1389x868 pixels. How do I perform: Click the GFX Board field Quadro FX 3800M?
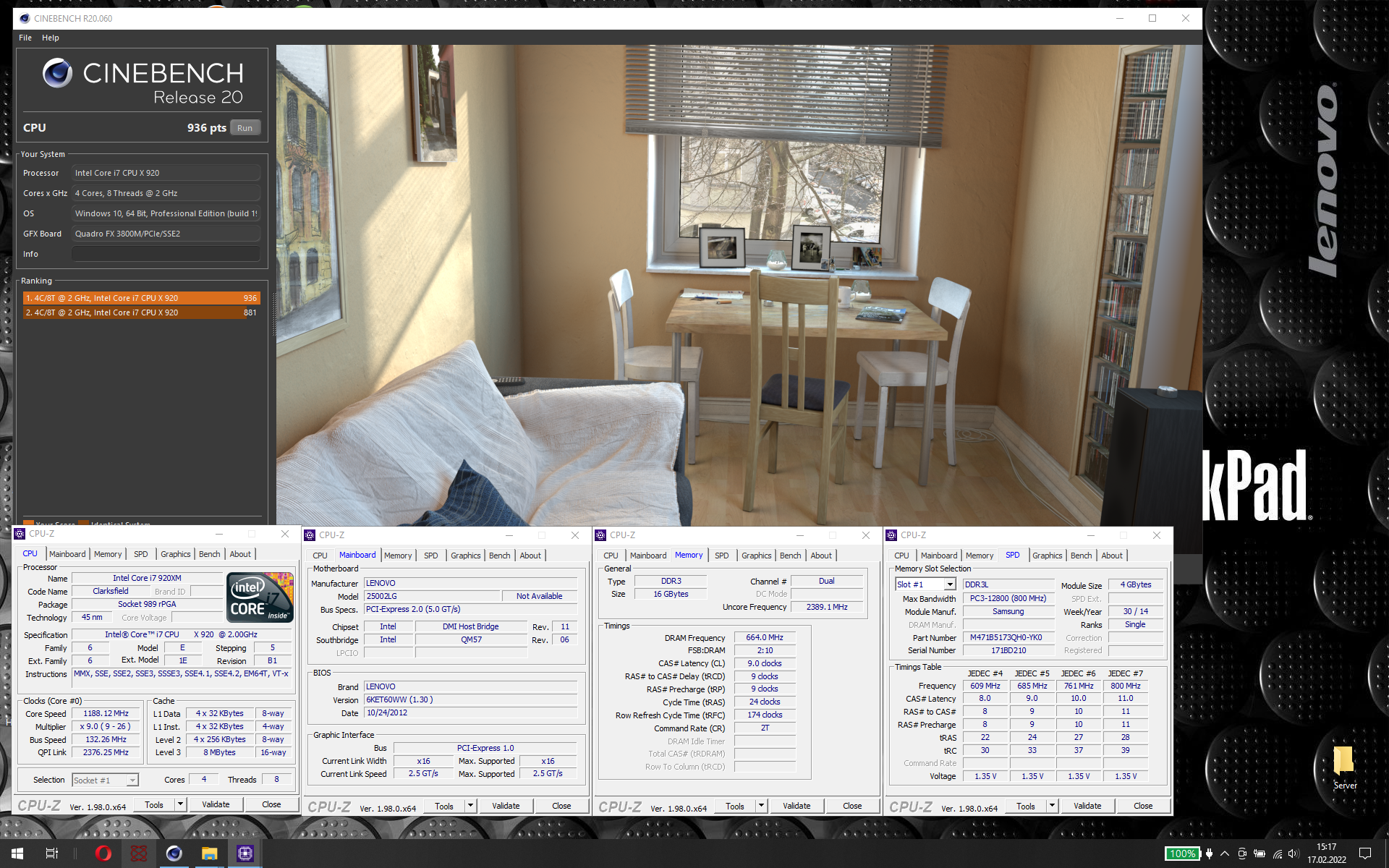tap(166, 234)
